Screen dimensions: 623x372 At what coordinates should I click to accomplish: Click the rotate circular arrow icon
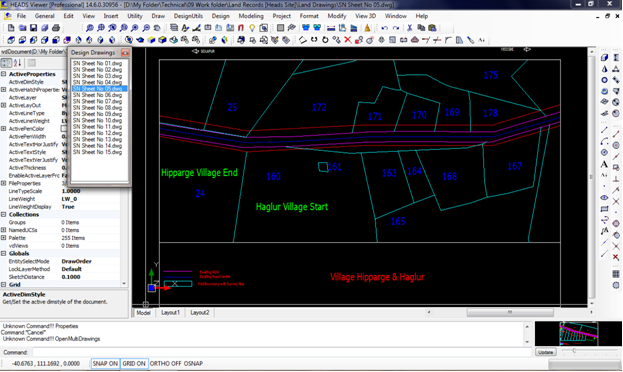[x=325, y=40]
